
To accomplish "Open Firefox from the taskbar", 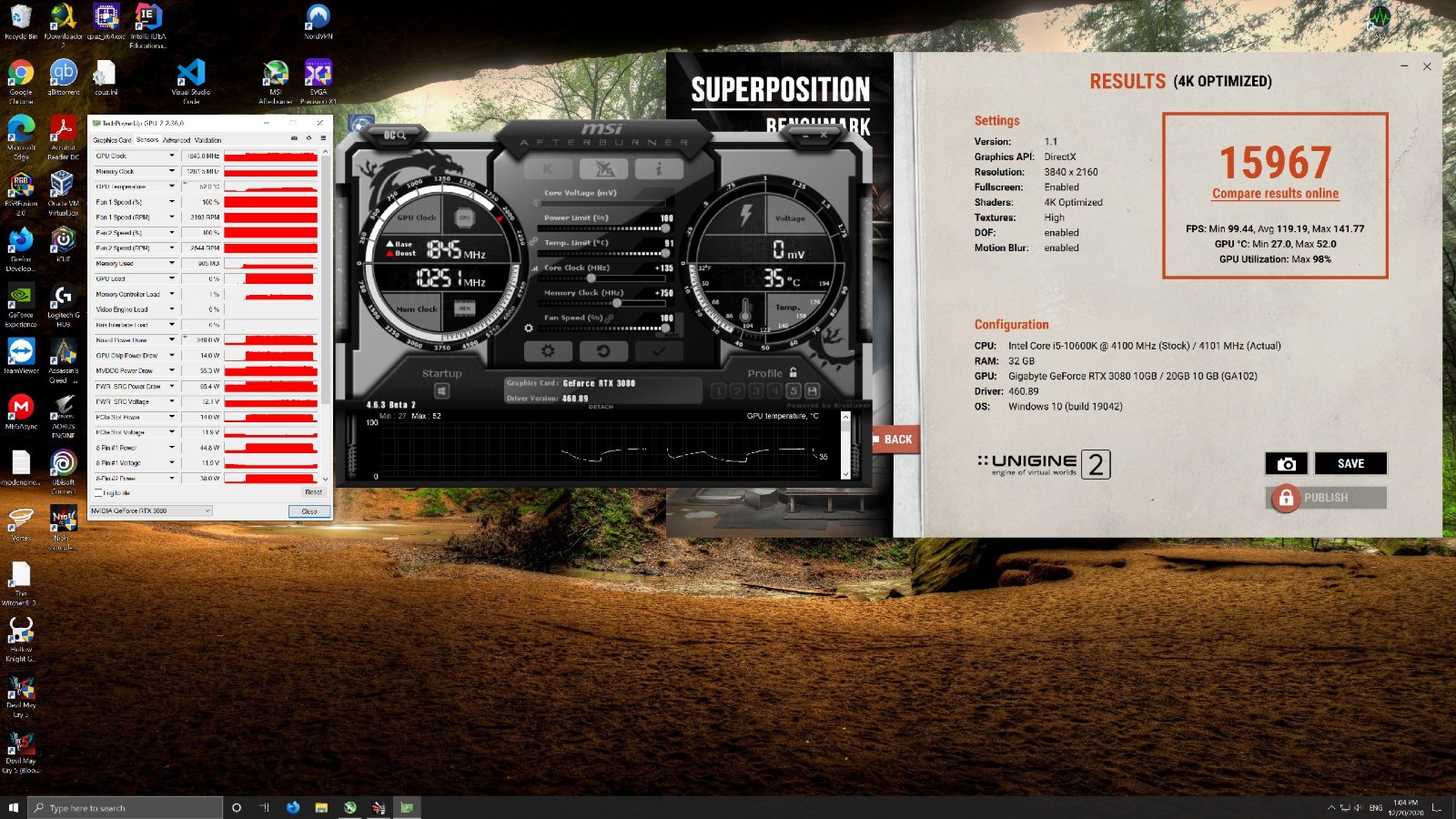I will point(293,808).
